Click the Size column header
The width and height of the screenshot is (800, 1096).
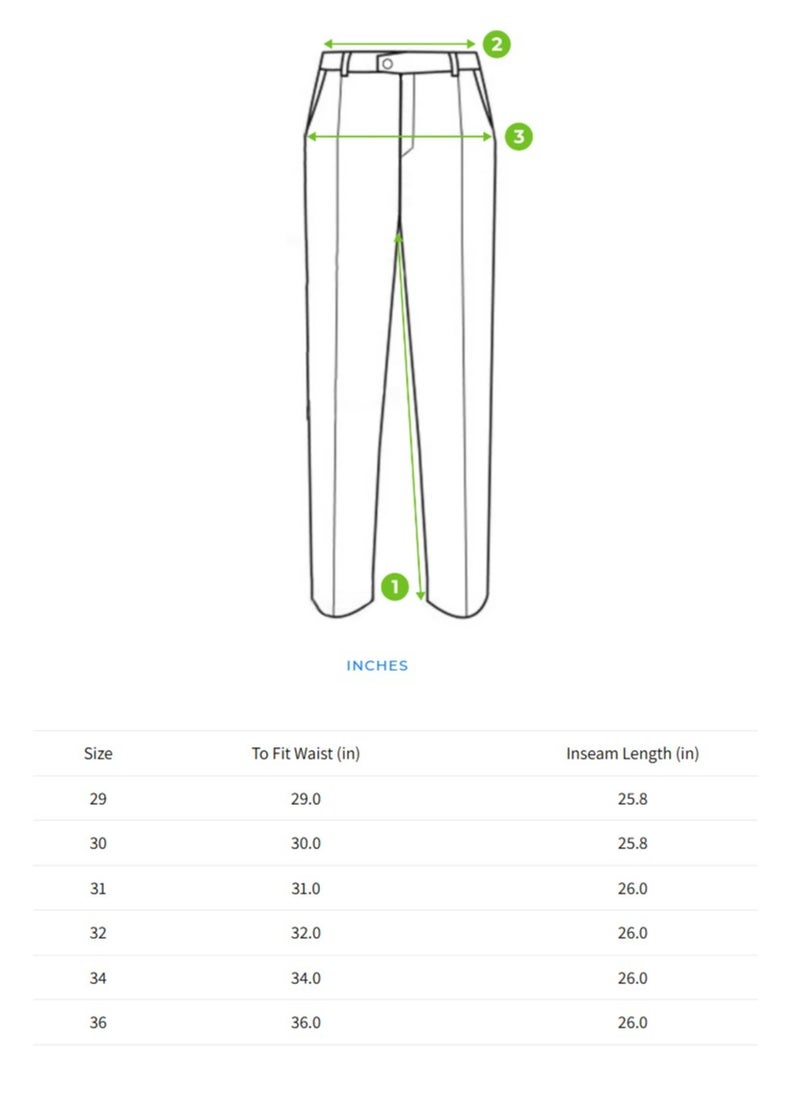coord(98,754)
